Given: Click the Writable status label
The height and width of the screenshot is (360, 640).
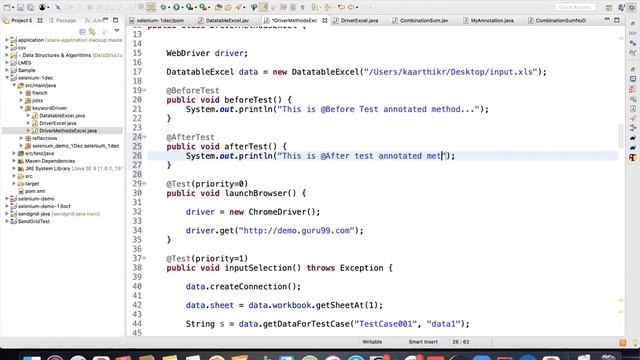Looking at the screenshot, I should click(x=372, y=342).
